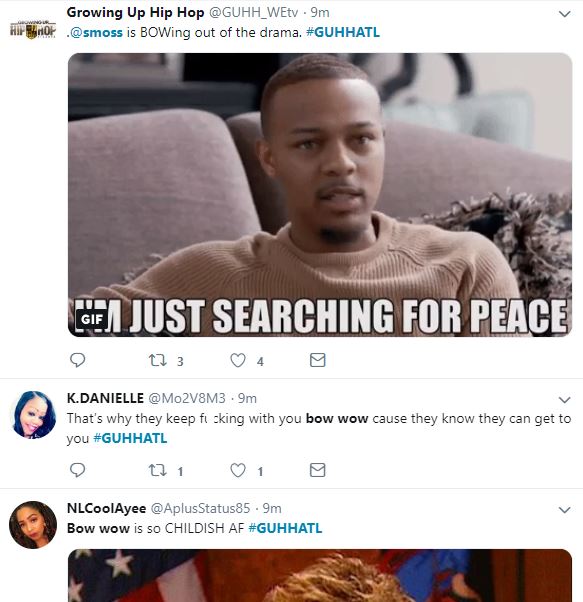Screen dimensions: 583x602
Task: Open the caret menu on NLCoolAyee's tweet
Action: 564,510
